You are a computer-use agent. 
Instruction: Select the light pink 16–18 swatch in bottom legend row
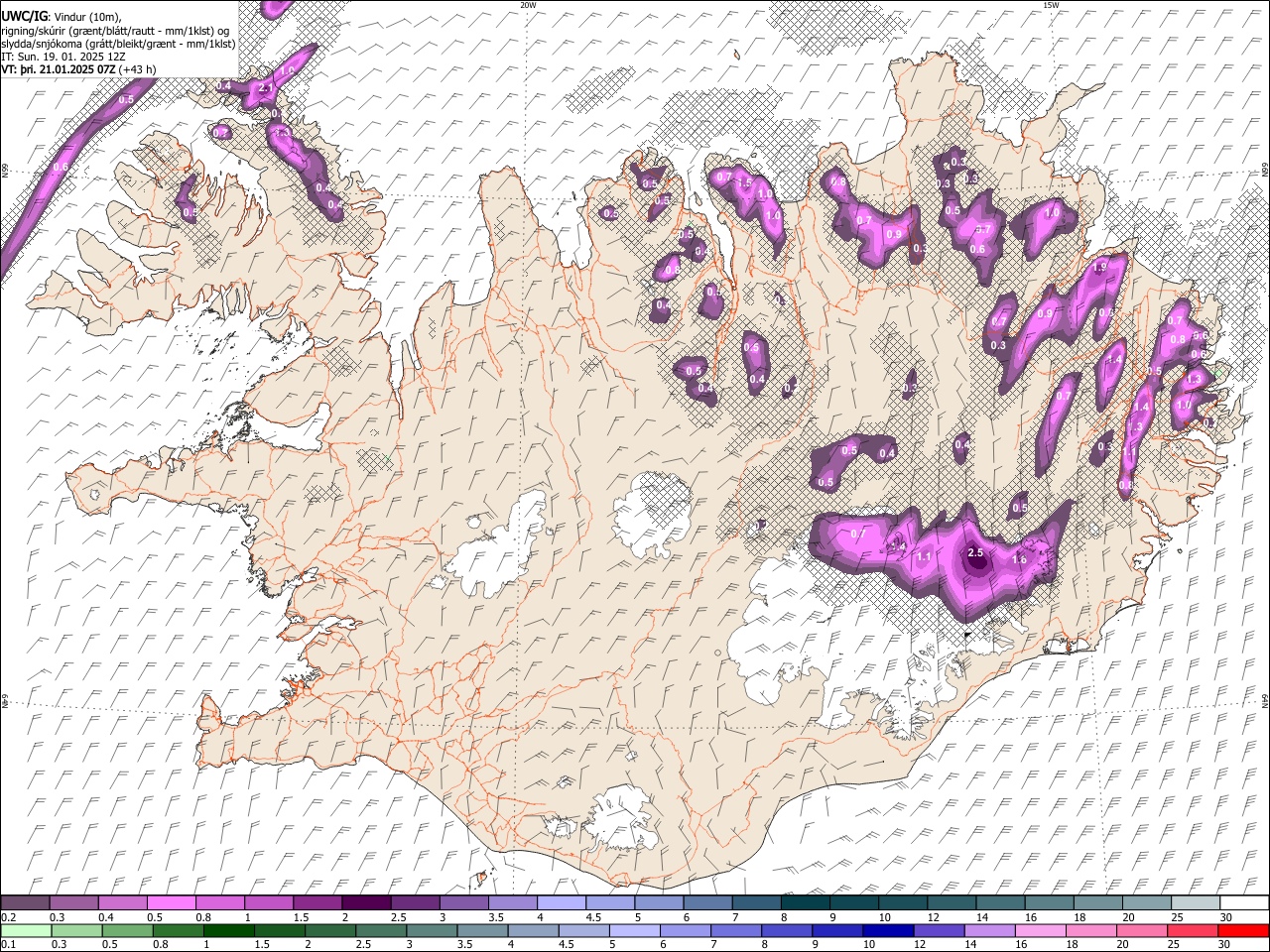click(1039, 931)
